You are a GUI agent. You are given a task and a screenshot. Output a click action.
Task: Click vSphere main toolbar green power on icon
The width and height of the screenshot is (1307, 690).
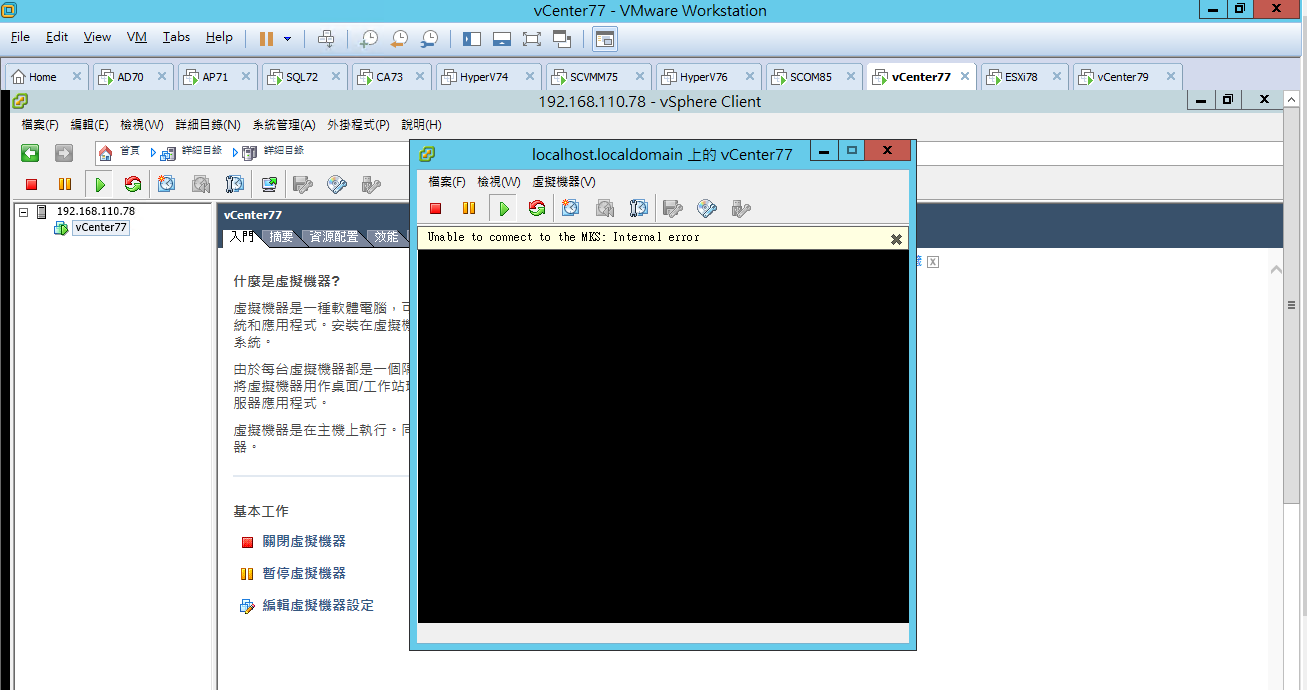pyautogui.click(x=100, y=184)
